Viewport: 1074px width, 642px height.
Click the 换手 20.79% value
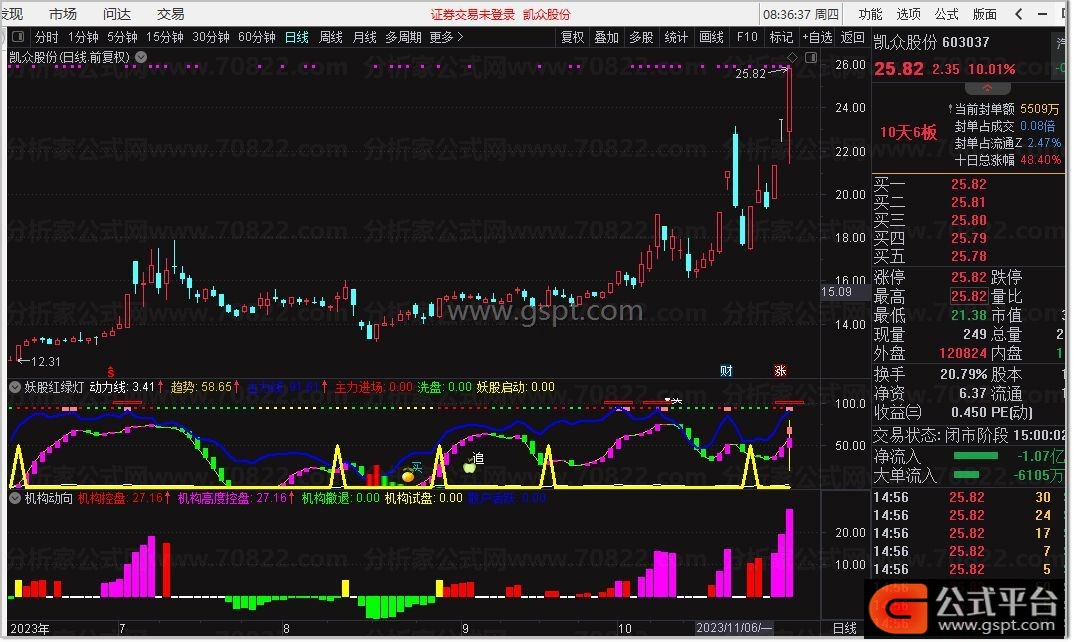coord(964,375)
